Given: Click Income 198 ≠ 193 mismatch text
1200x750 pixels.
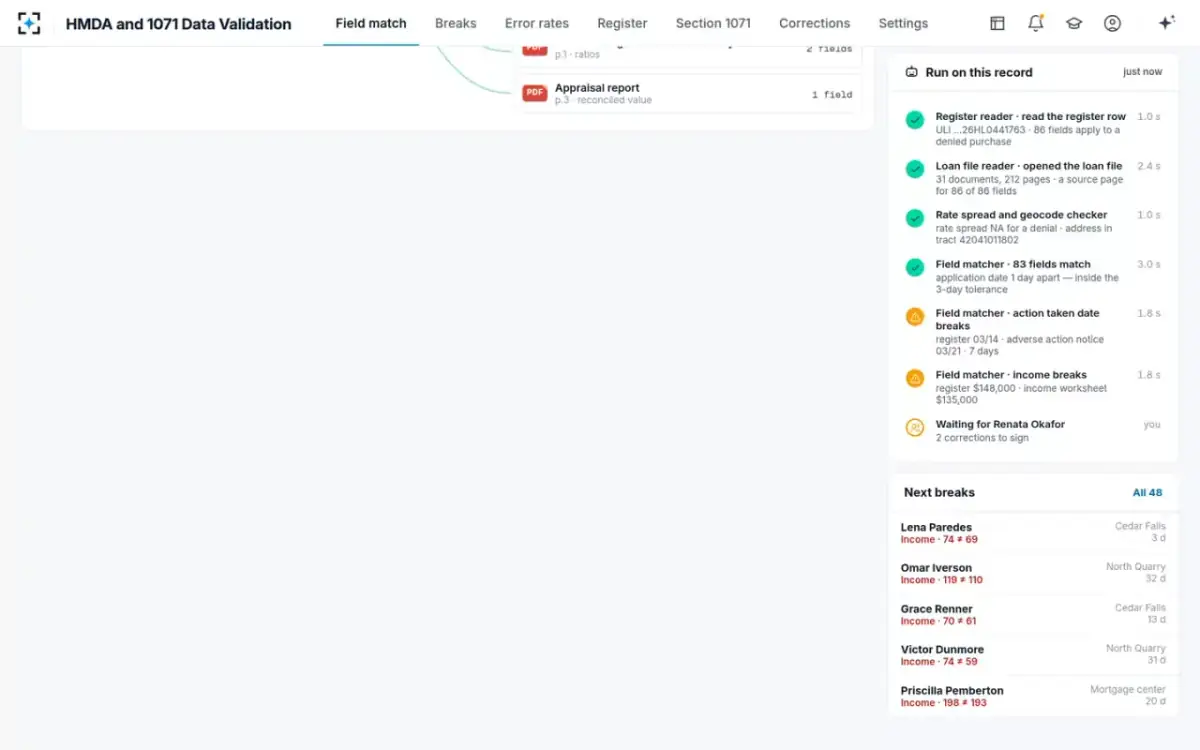Looking at the screenshot, I should pos(943,703).
